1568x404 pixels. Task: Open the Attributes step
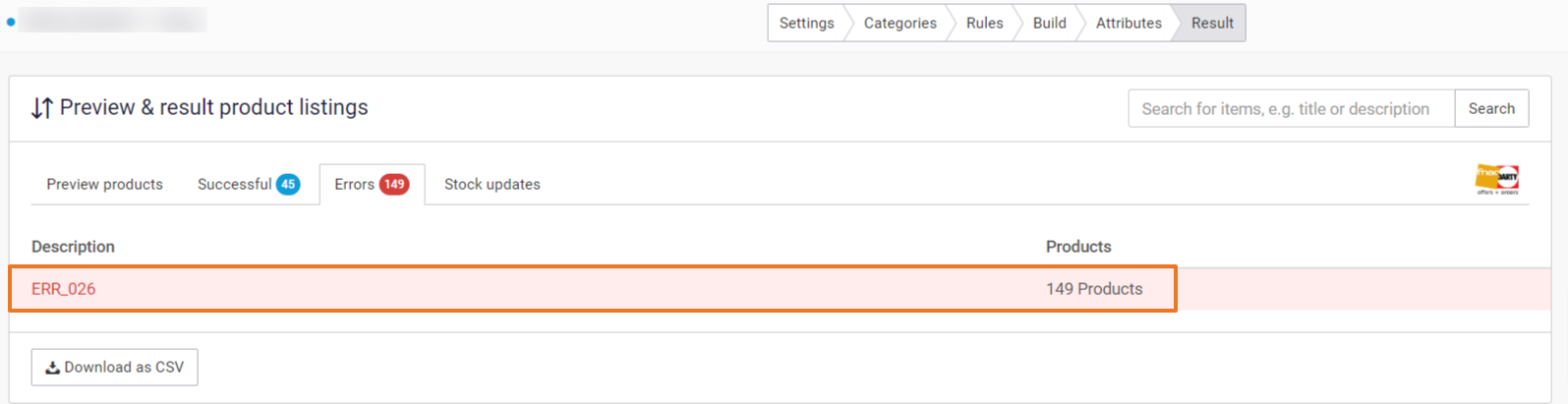pyautogui.click(x=1129, y=23)
